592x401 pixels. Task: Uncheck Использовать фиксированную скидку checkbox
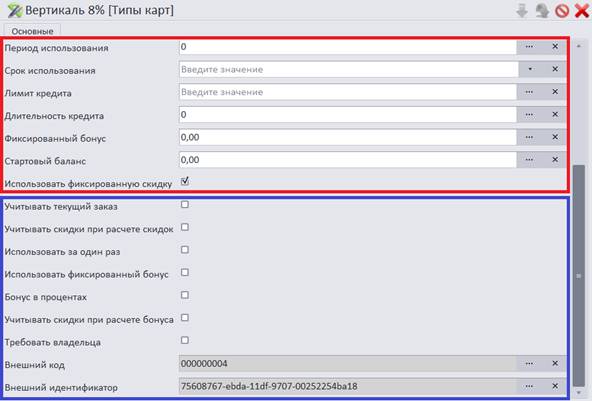tap(185, 181)
